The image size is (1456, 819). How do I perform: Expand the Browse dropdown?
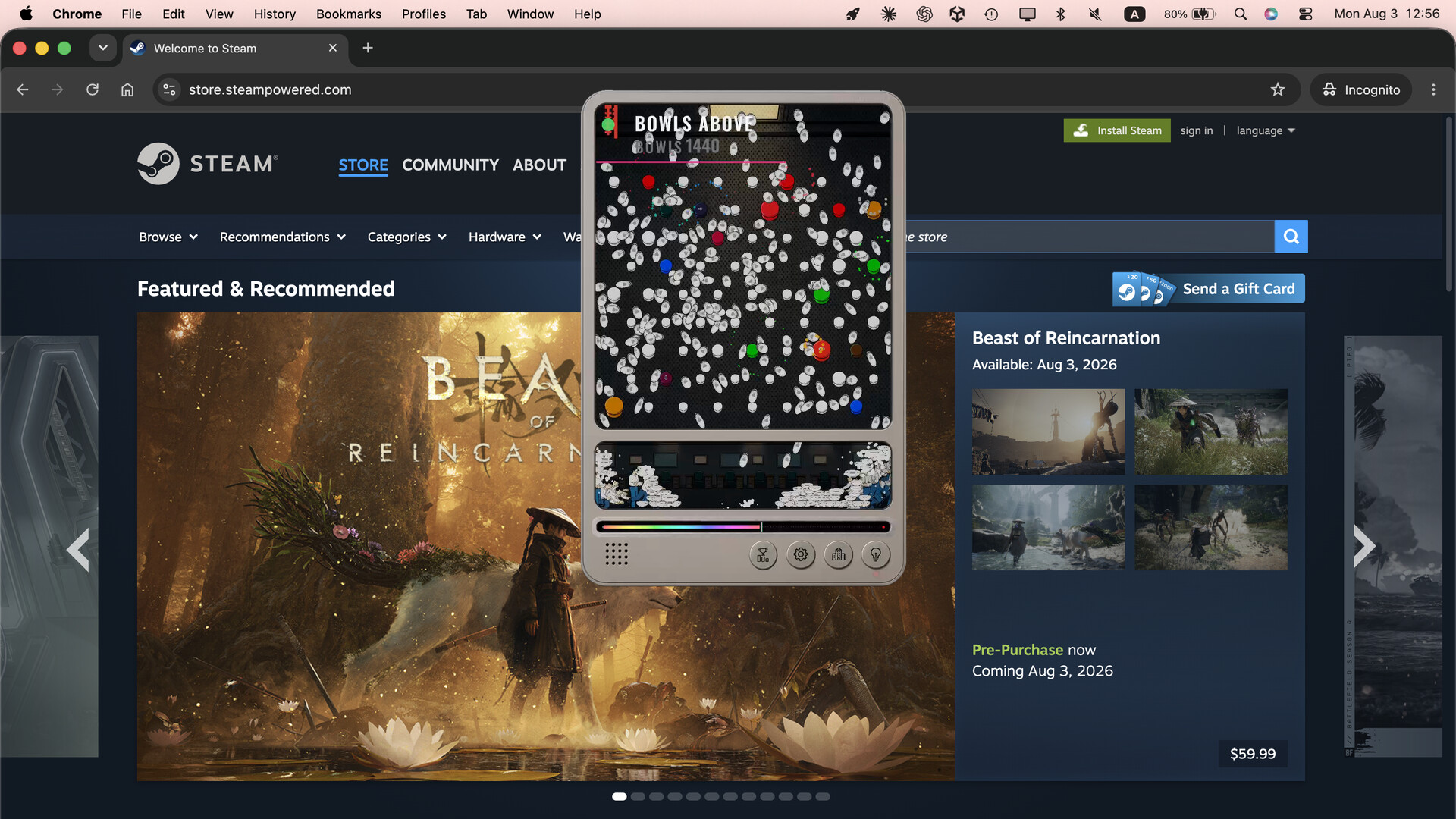168,237
